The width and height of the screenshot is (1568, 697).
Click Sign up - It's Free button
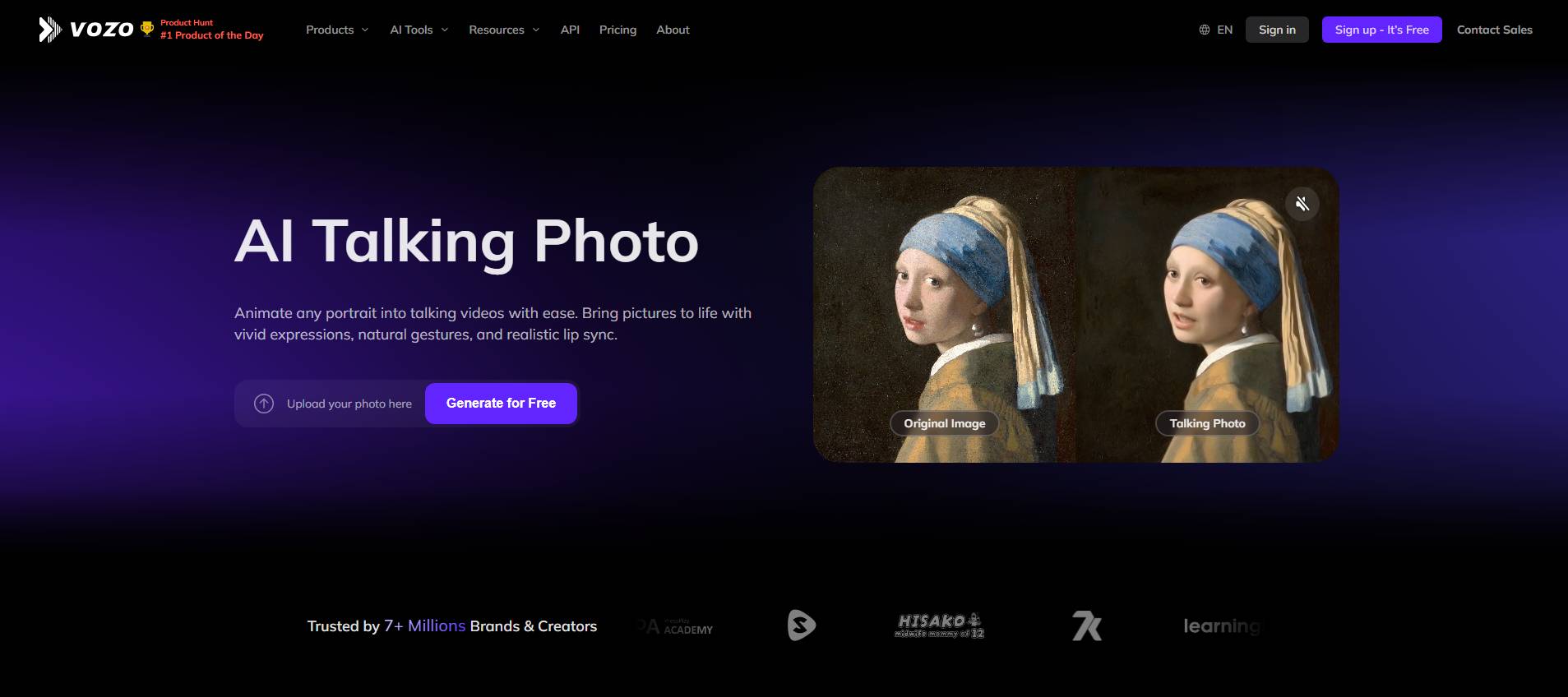(x=1381, y=30)
